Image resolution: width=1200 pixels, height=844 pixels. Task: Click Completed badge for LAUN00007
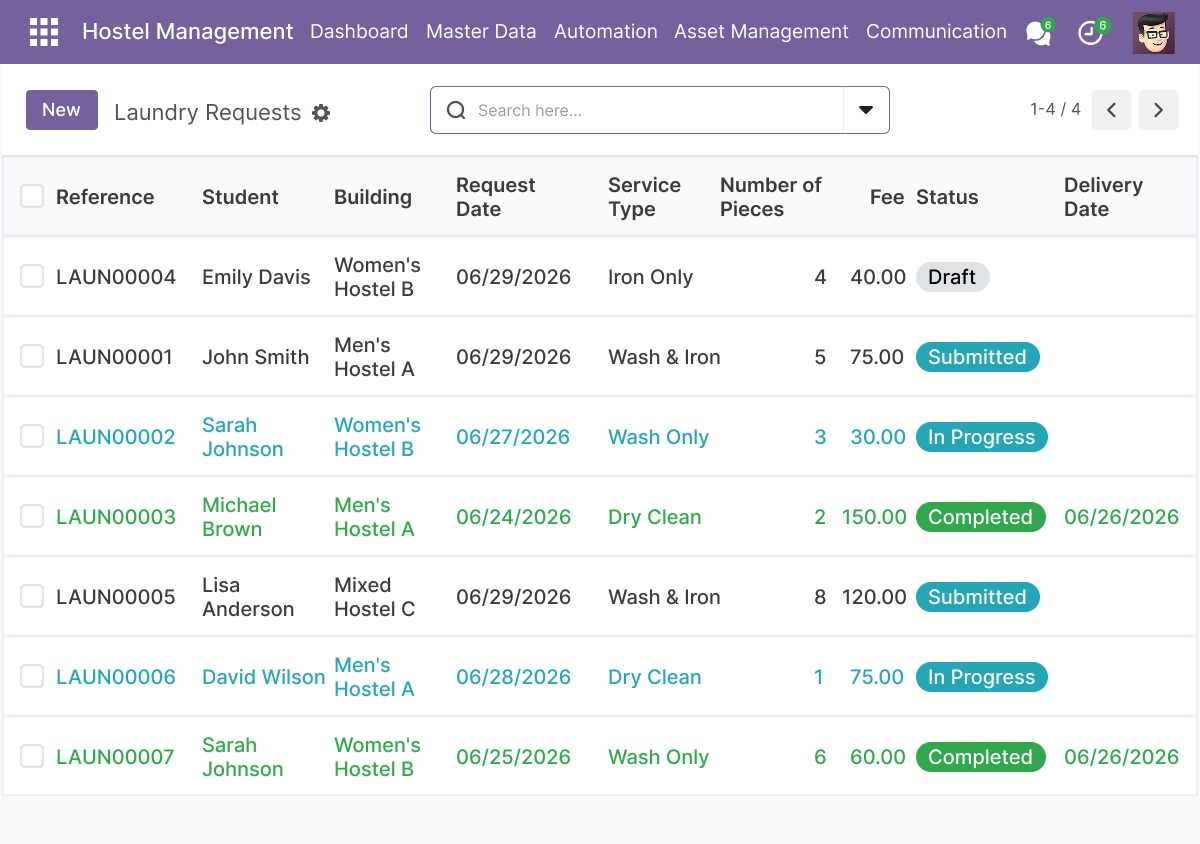coord(980,757)
